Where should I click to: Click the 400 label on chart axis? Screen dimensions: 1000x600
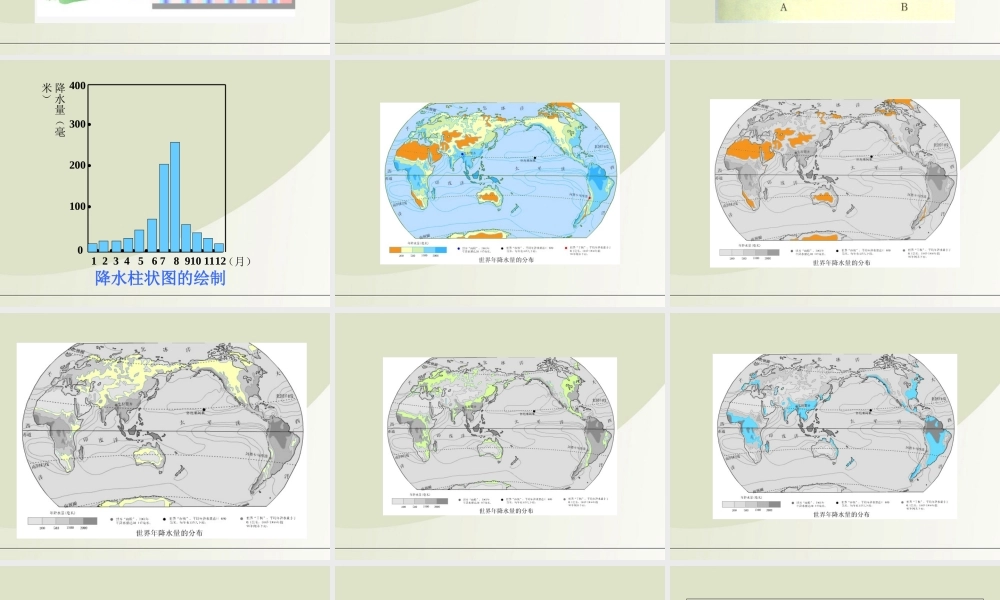click(77, 85)
